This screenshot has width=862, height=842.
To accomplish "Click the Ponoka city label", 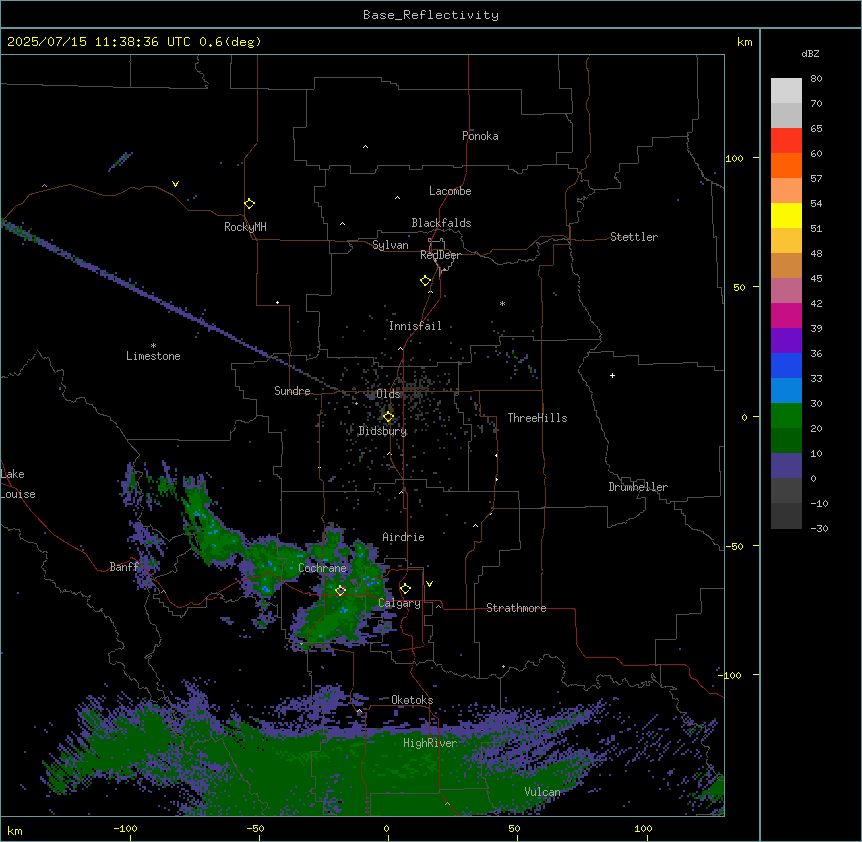I will click(x=480, y=136).
